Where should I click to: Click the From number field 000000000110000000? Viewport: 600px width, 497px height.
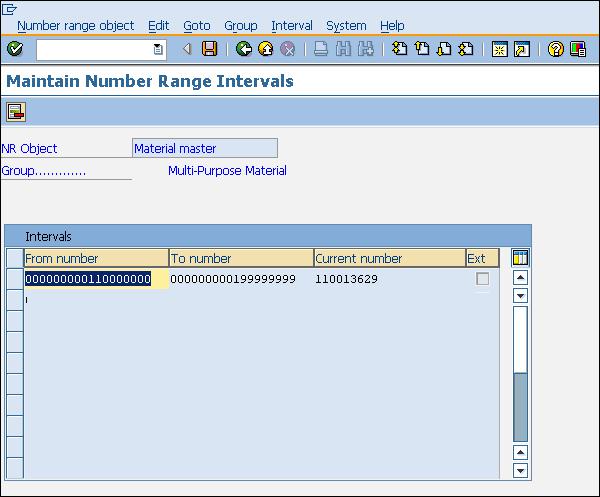point(96,279)
